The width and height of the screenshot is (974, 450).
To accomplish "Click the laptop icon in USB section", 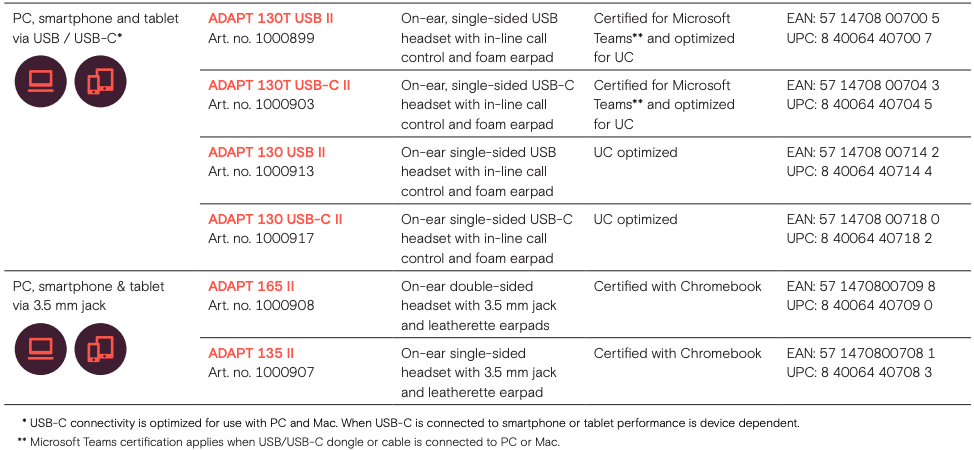I will 40,81.
